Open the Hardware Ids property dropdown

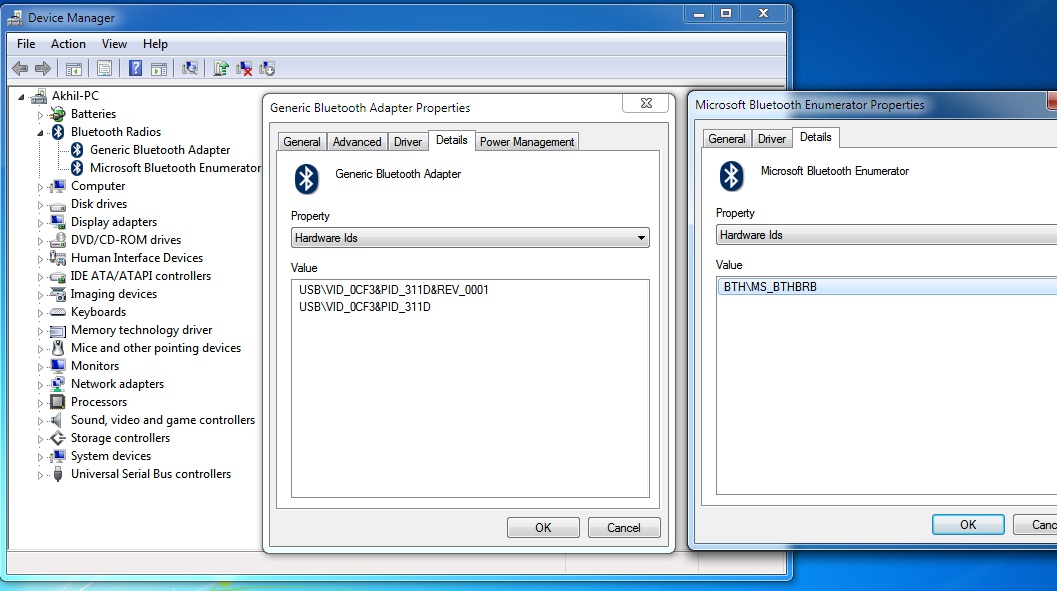coord(470,238)
